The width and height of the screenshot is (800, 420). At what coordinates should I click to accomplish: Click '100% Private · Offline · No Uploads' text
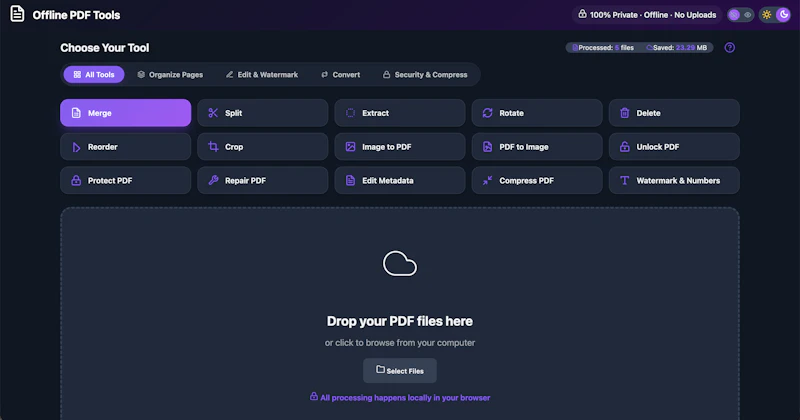point(653,15)
